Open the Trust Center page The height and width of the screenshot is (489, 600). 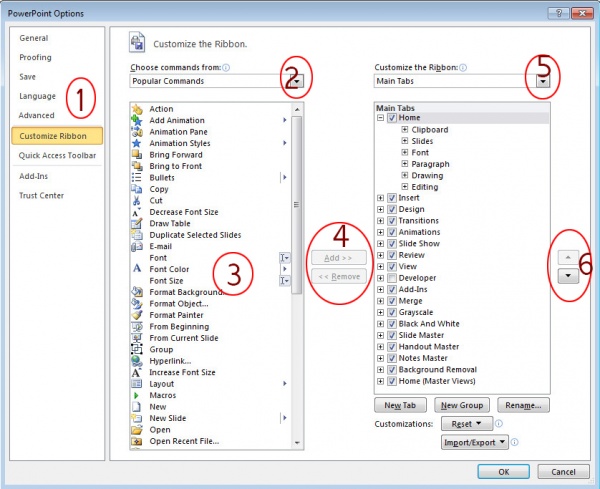(x=41, y=196)
